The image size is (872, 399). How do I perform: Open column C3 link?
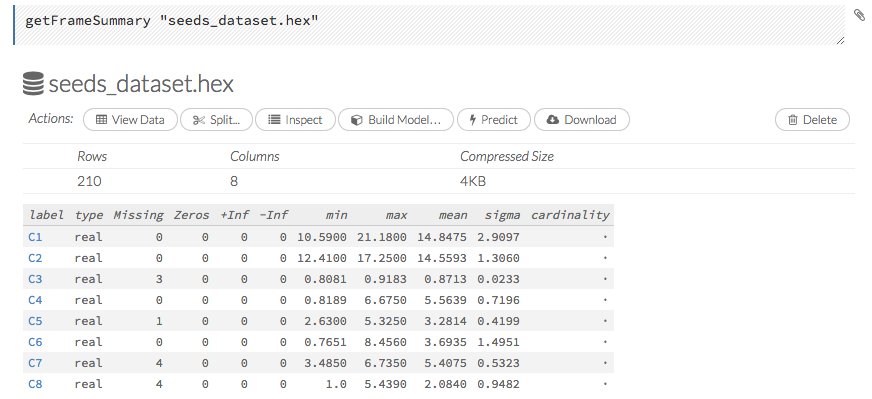click(x=35, y=279)
